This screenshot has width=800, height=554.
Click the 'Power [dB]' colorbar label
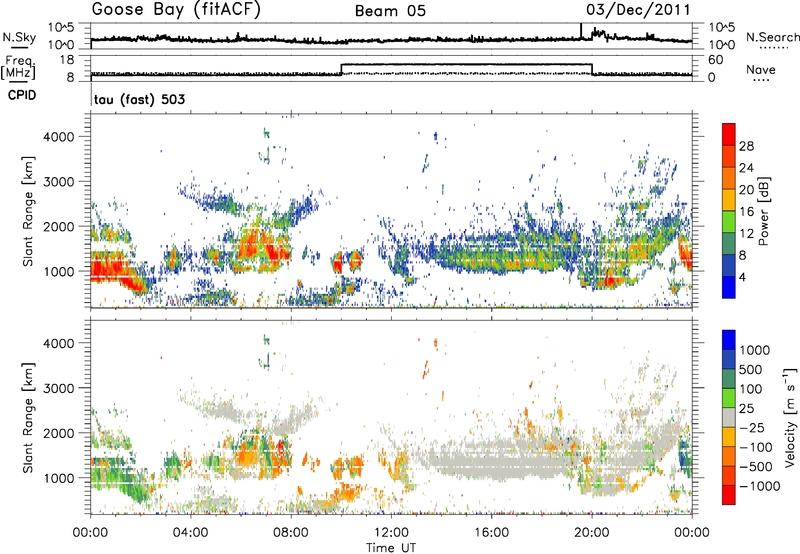tap(763, 211)
